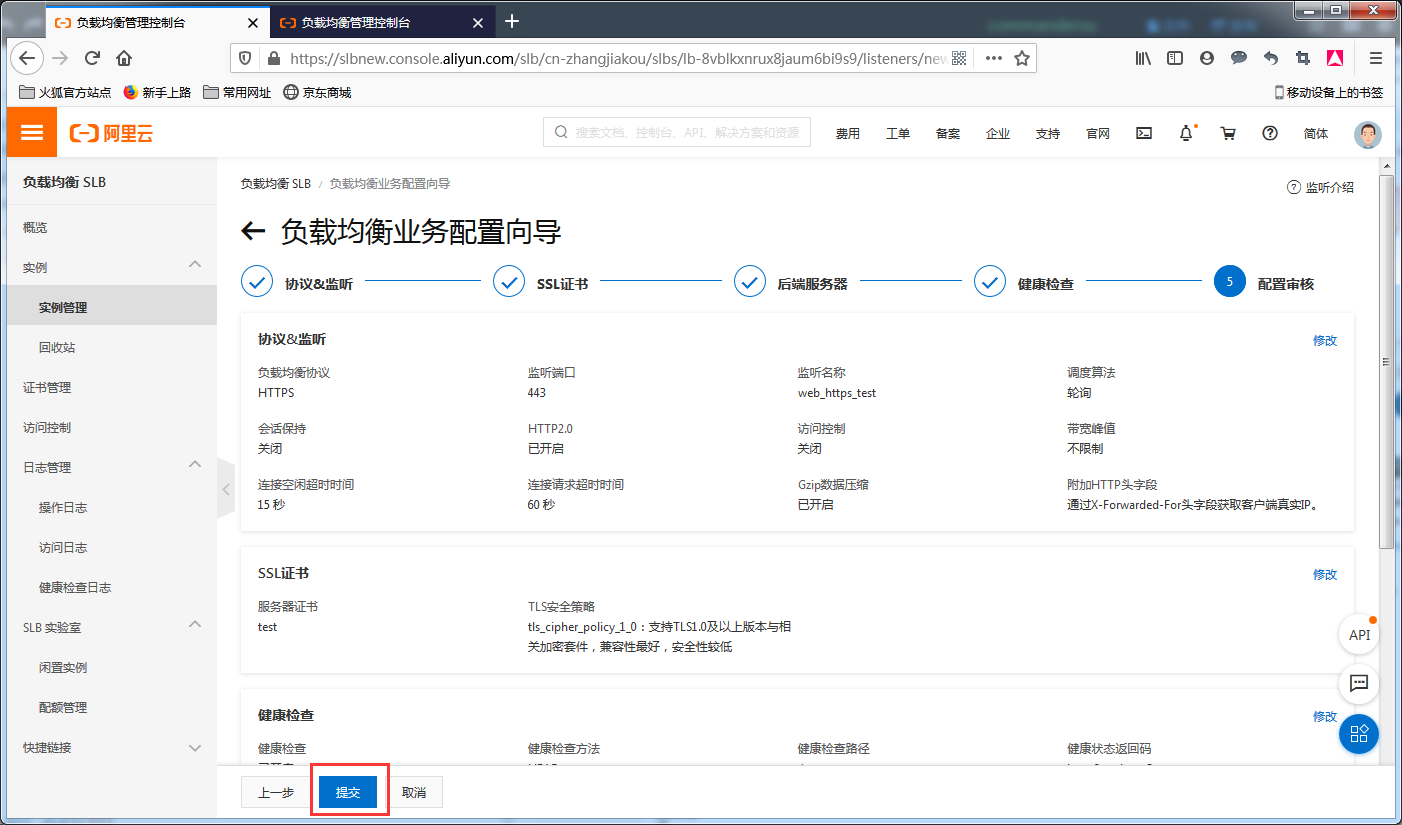Click the Aliyun logo

coord(111,131)
